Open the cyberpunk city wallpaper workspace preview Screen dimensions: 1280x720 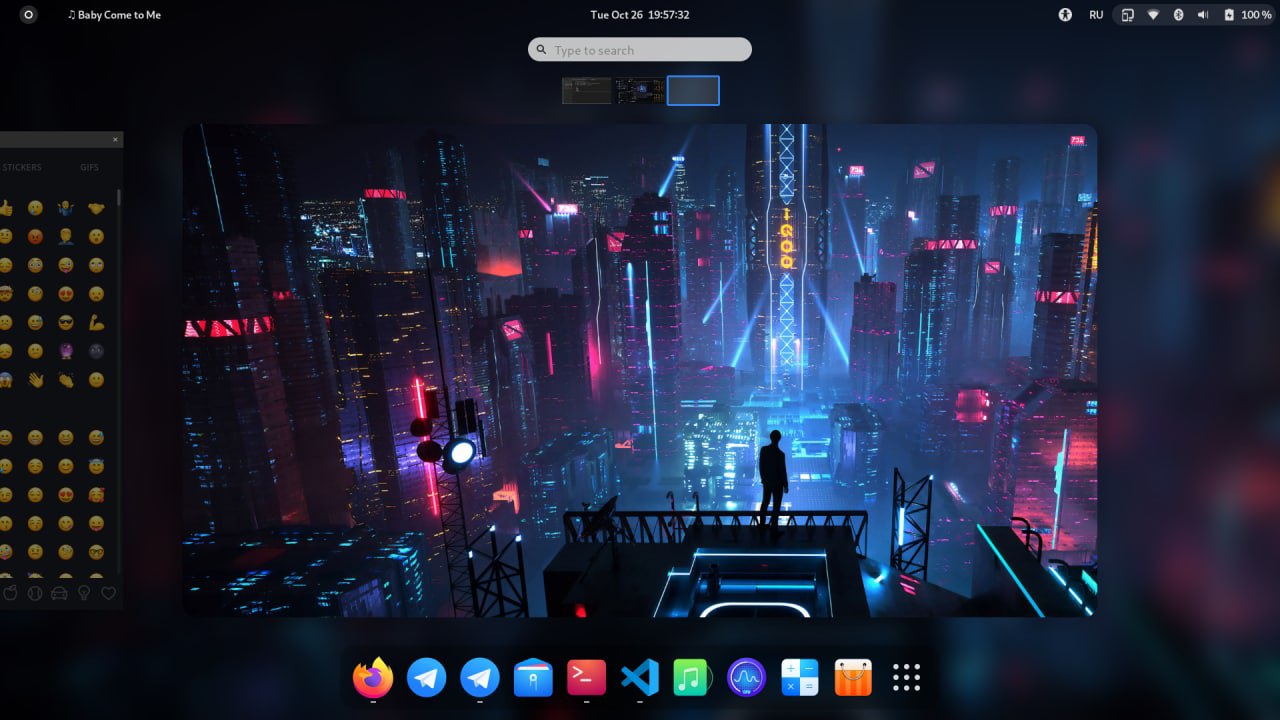pyautogui.click(x=640, y=370)
